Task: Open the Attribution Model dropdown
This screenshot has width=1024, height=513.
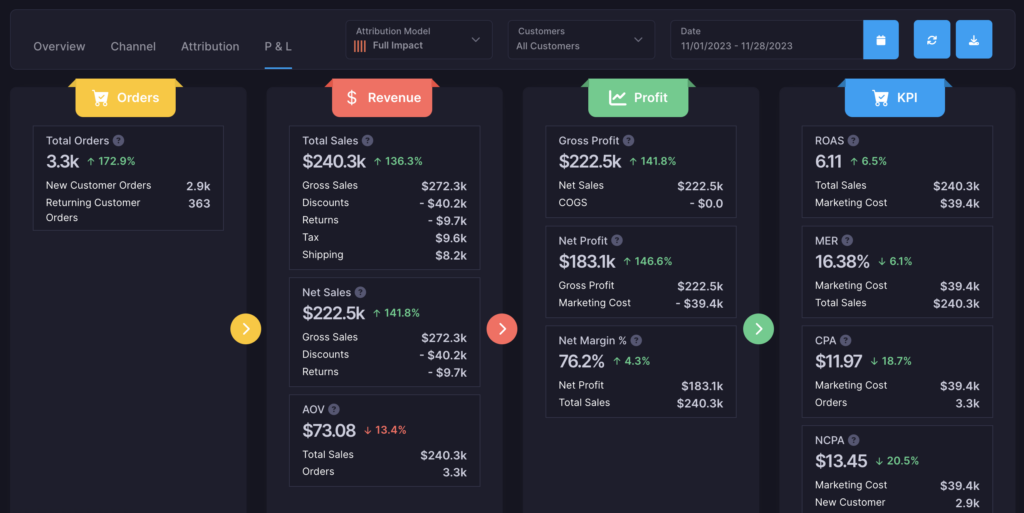Action: point(419,40)
